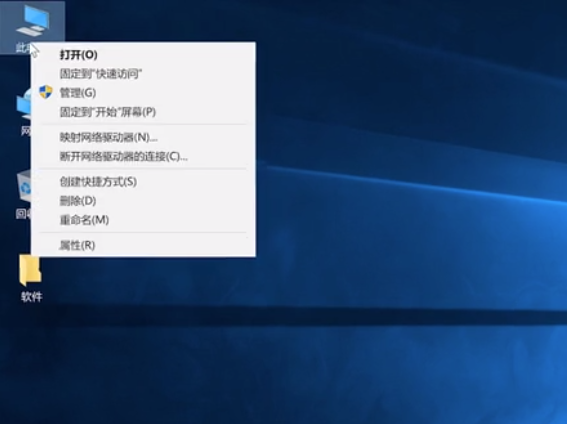
Task: Click the shield icon beside 管理(G)
Action: [46, 92]
